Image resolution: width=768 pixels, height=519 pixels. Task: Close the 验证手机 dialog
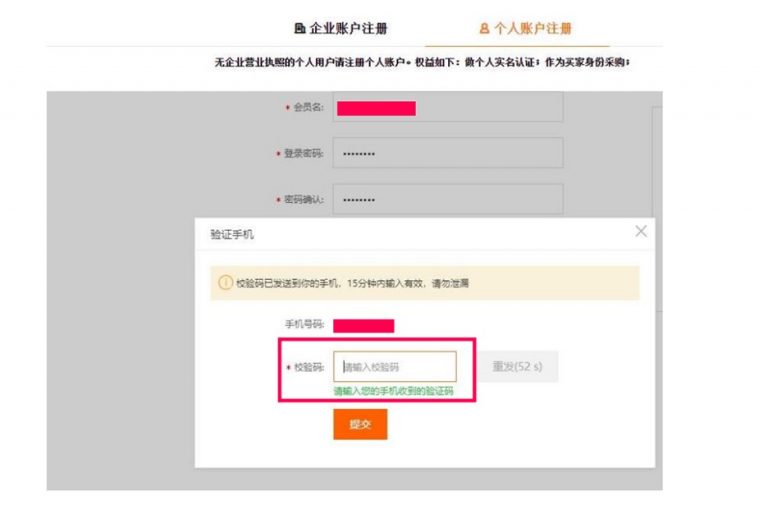641,231
